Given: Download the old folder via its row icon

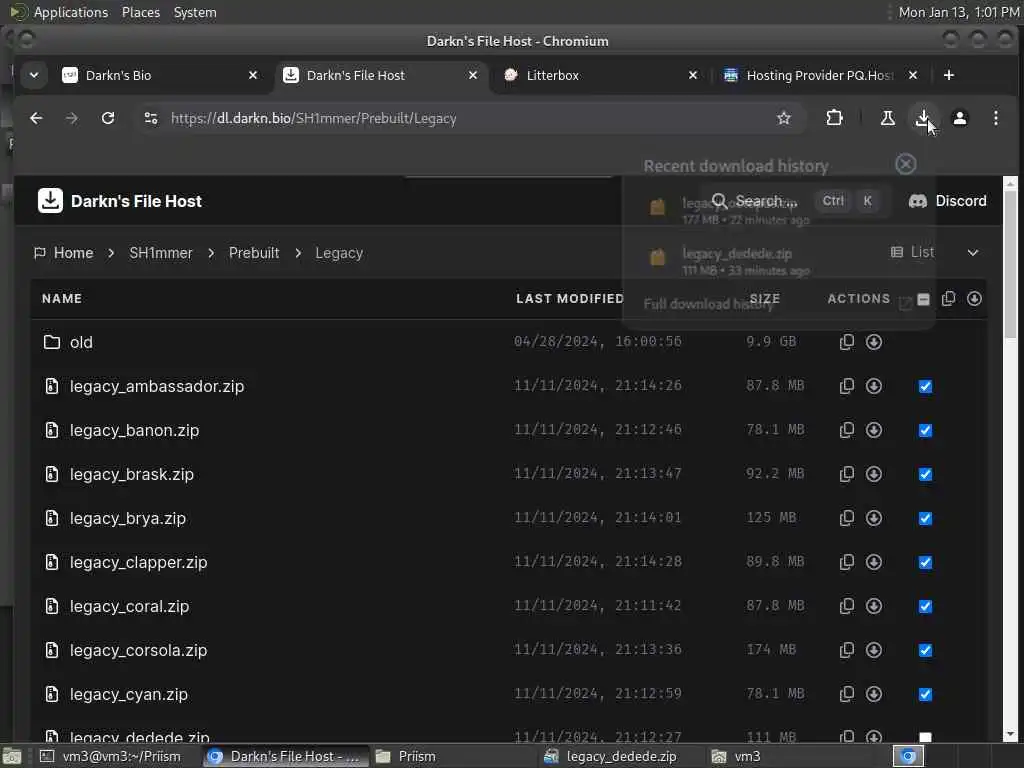Looking at the screenshot, I should 874,342.
